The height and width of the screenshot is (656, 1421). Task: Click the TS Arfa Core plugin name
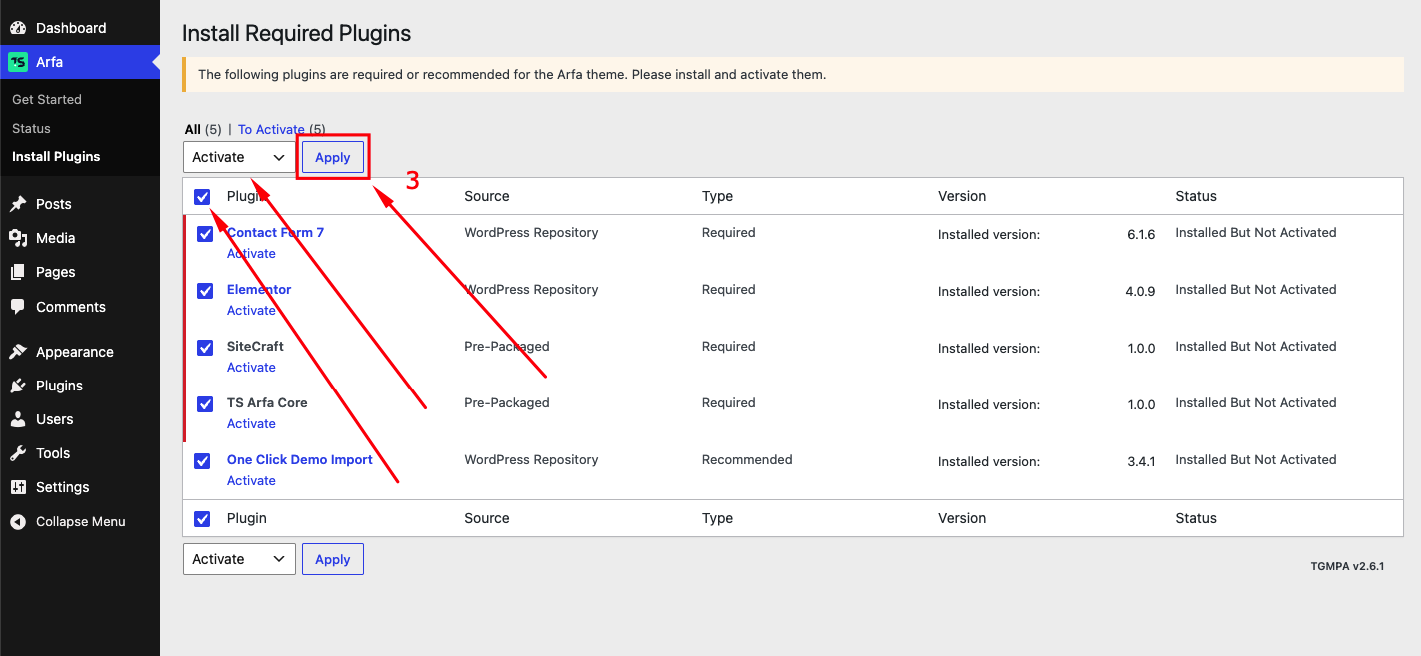click(x=267, y=402)
